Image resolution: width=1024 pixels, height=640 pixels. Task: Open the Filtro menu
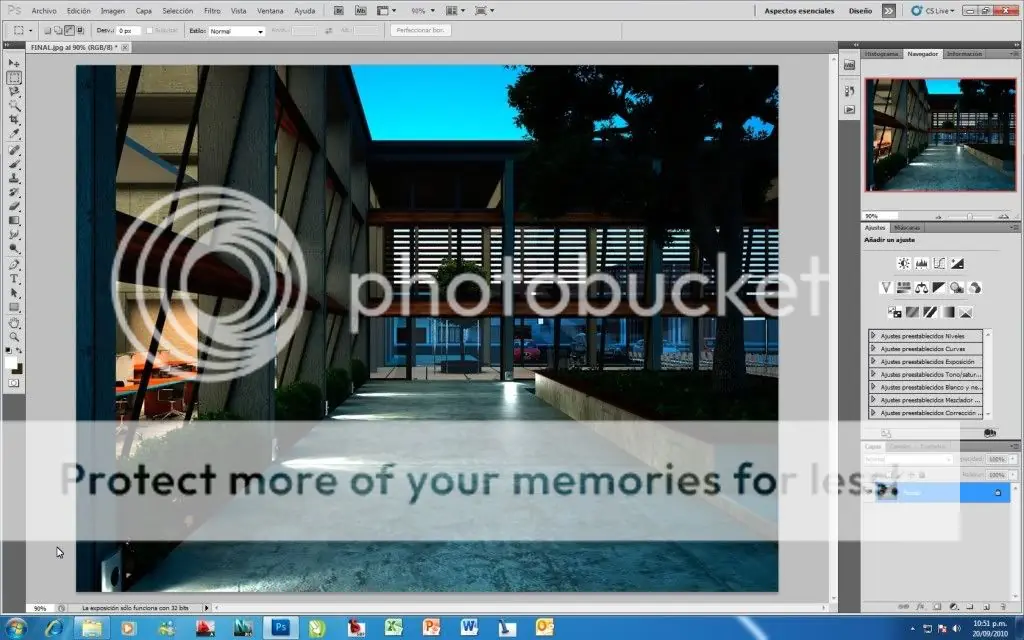[212, 10]
